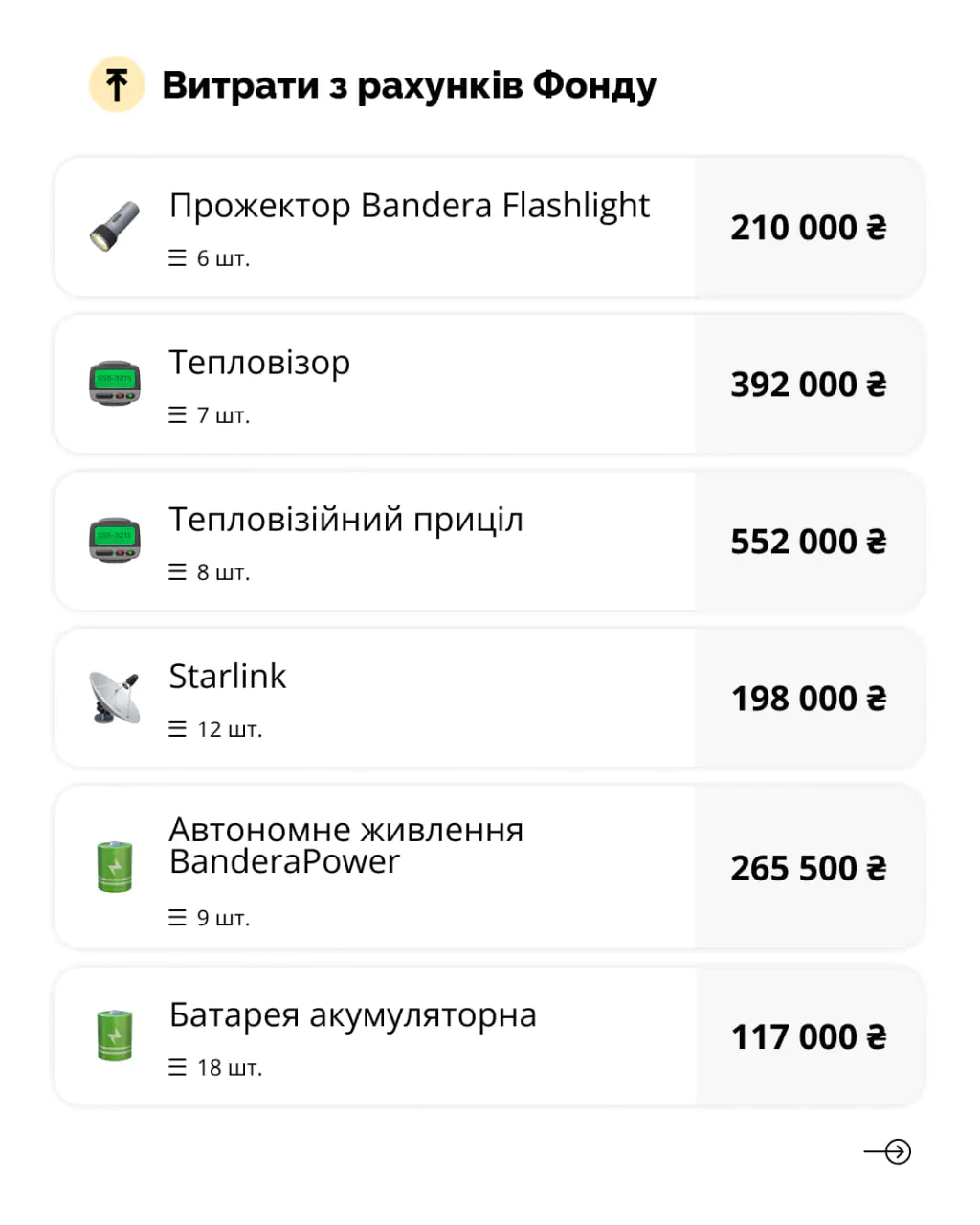Open the Starlink expense title
980x1225 pixels.
(x=228, y=677)
